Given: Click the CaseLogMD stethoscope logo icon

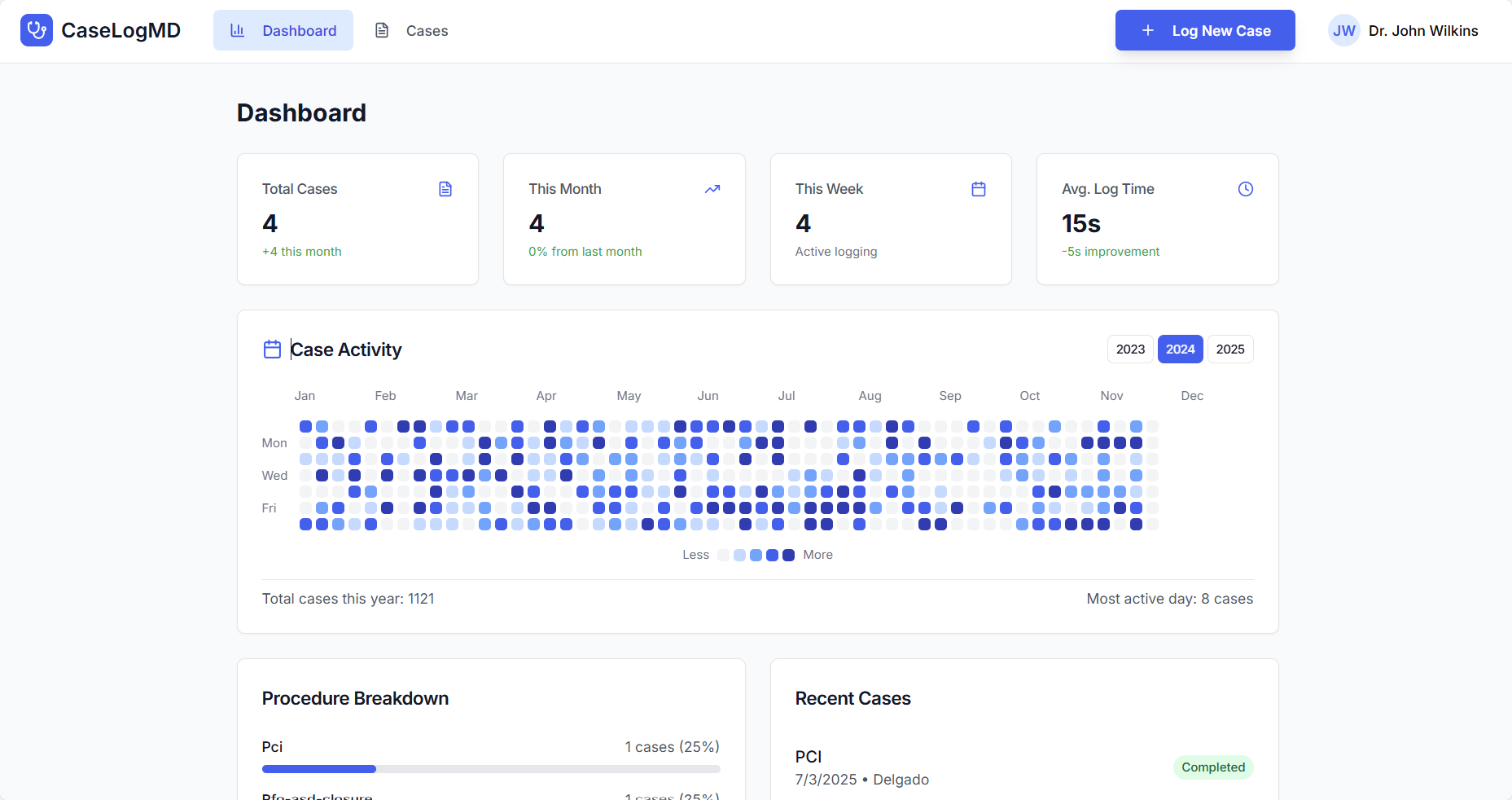Looking at the screenshot, I should [x=36, y=30].
